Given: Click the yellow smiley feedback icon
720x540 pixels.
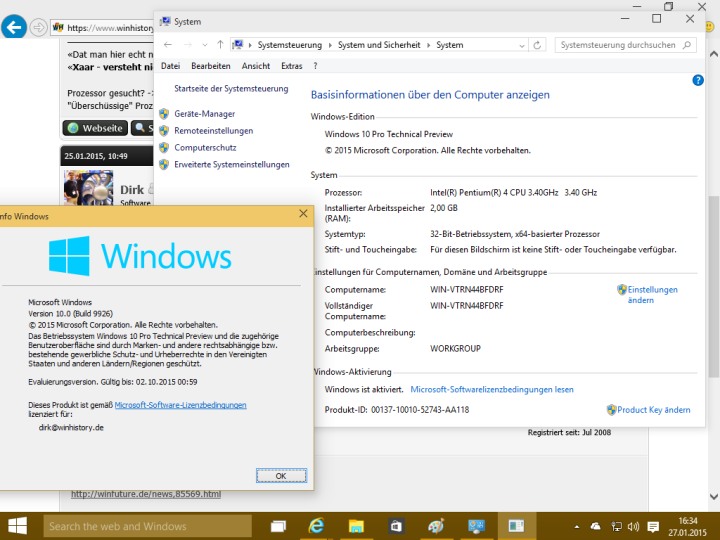Looking at the screenshot, I should [710, 27].
